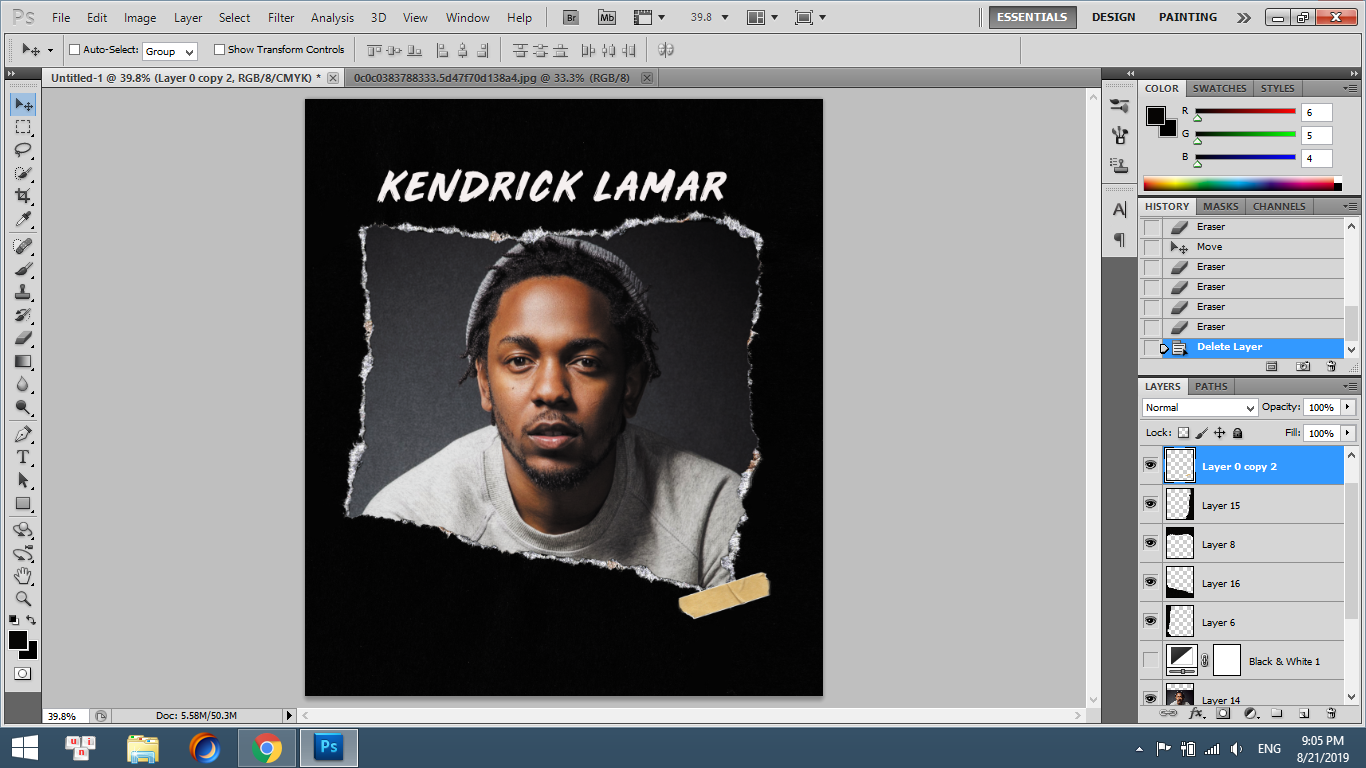Launch Mini Bridge from the application bar

[x=607, y=17]
